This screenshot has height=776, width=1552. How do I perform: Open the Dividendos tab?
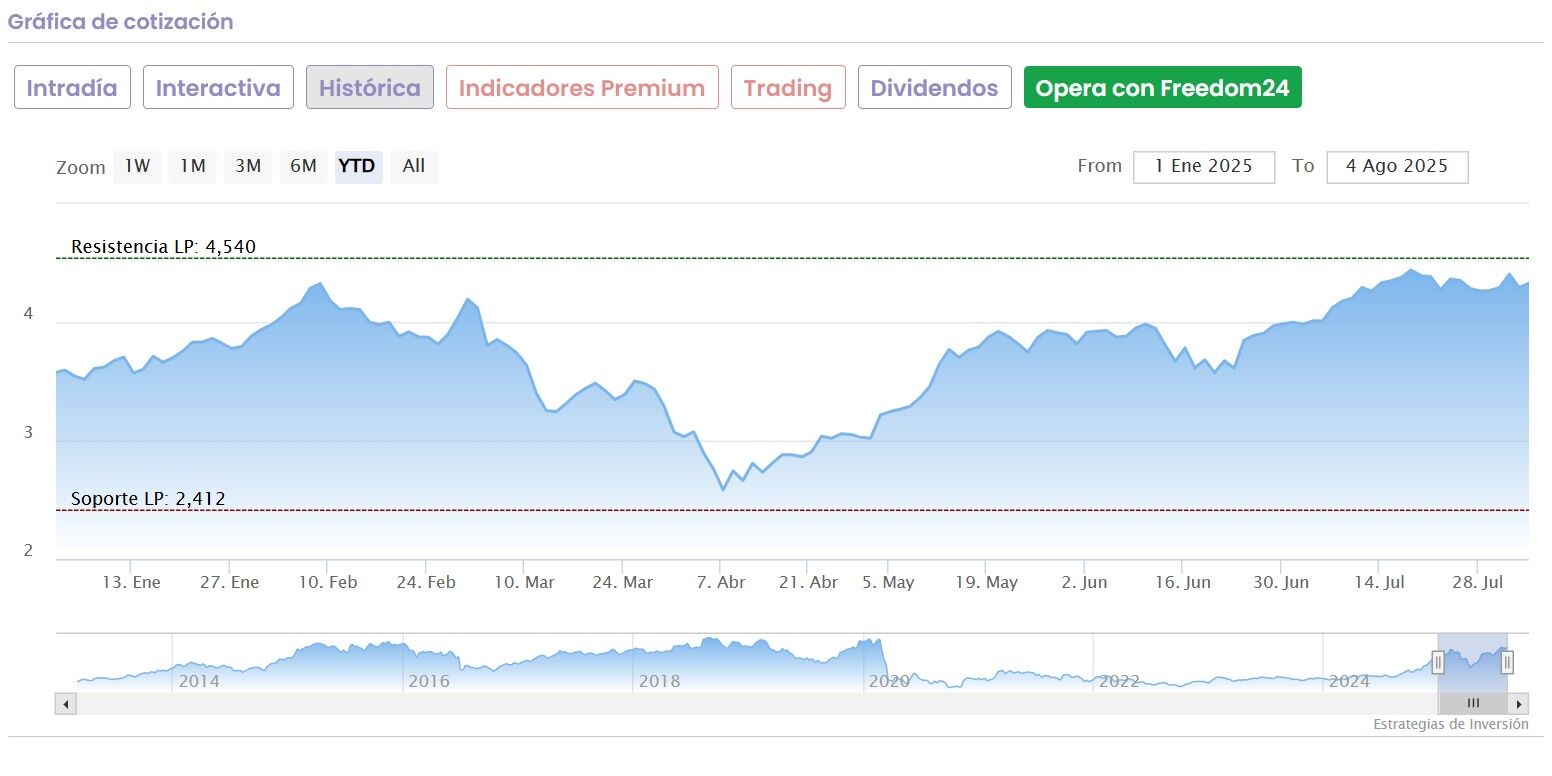tap(934, 88)
